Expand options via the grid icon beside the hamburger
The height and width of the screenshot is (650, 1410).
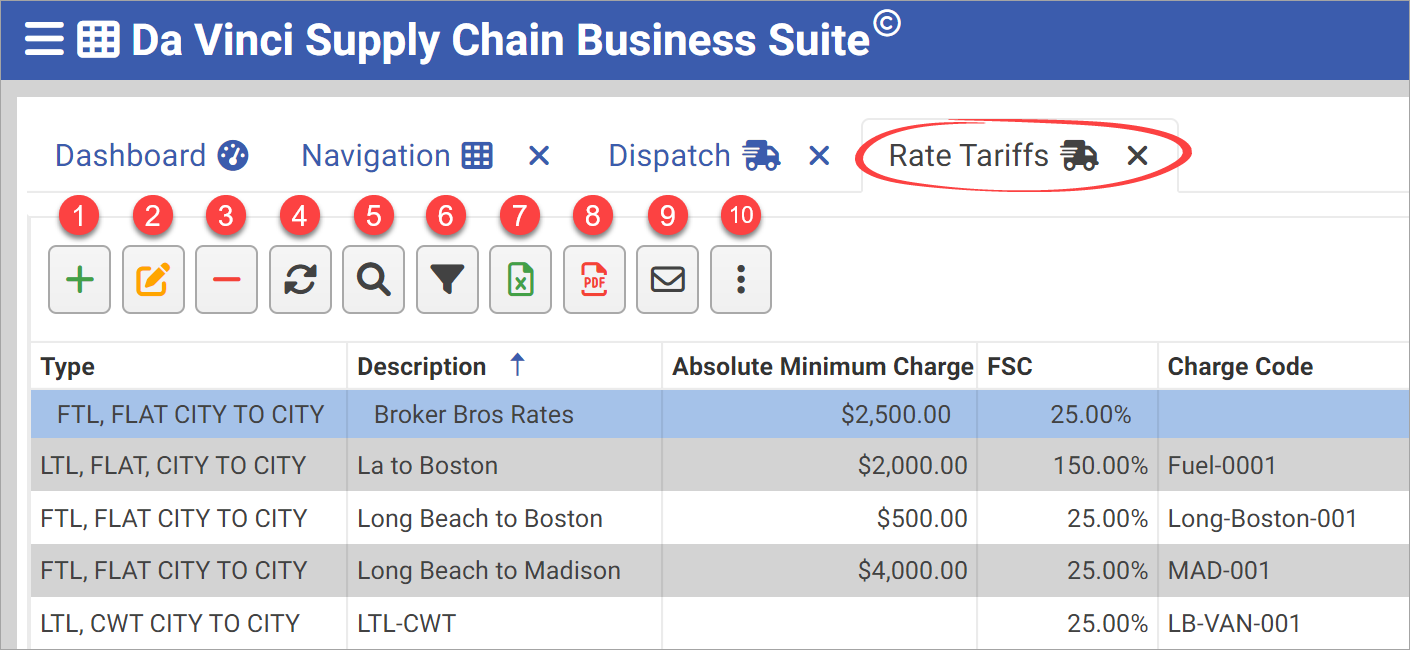[x=97, y=39]
